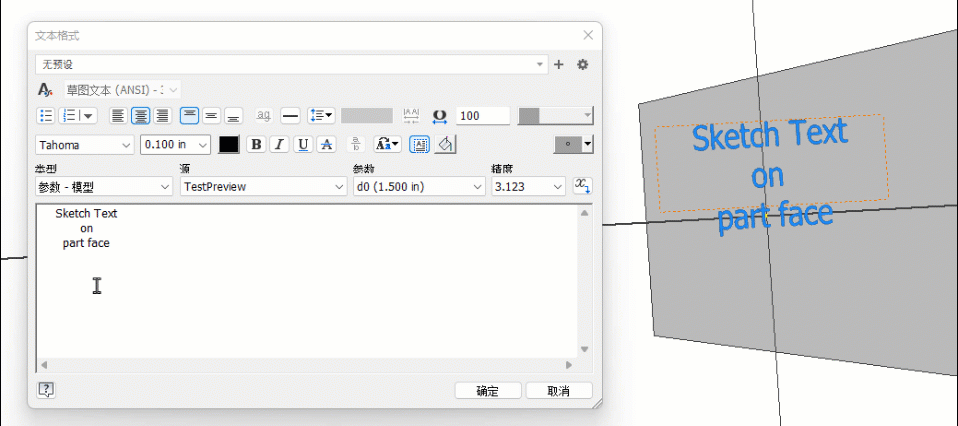The width and height of the screenshot is (958, 426).
Task: Align text left
Action: pos(119,115)
